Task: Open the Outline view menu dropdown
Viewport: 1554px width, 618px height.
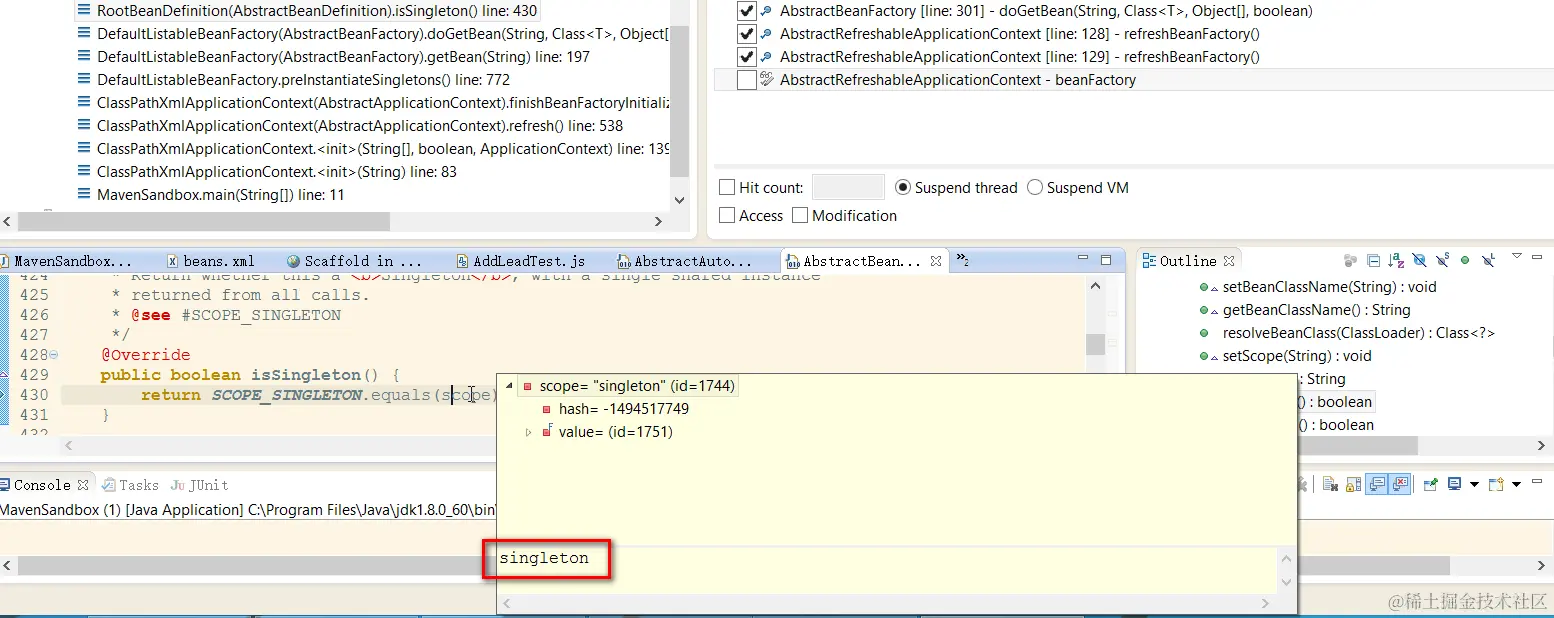Action: pyautogui.click(x=1517, y=256)
